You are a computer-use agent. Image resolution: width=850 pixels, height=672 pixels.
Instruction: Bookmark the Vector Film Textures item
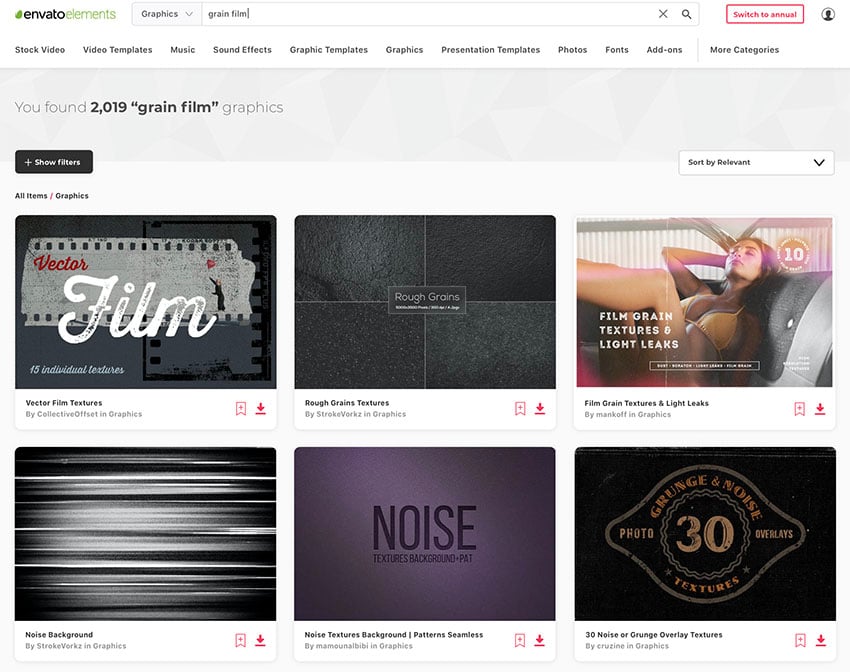coord(240,408)
